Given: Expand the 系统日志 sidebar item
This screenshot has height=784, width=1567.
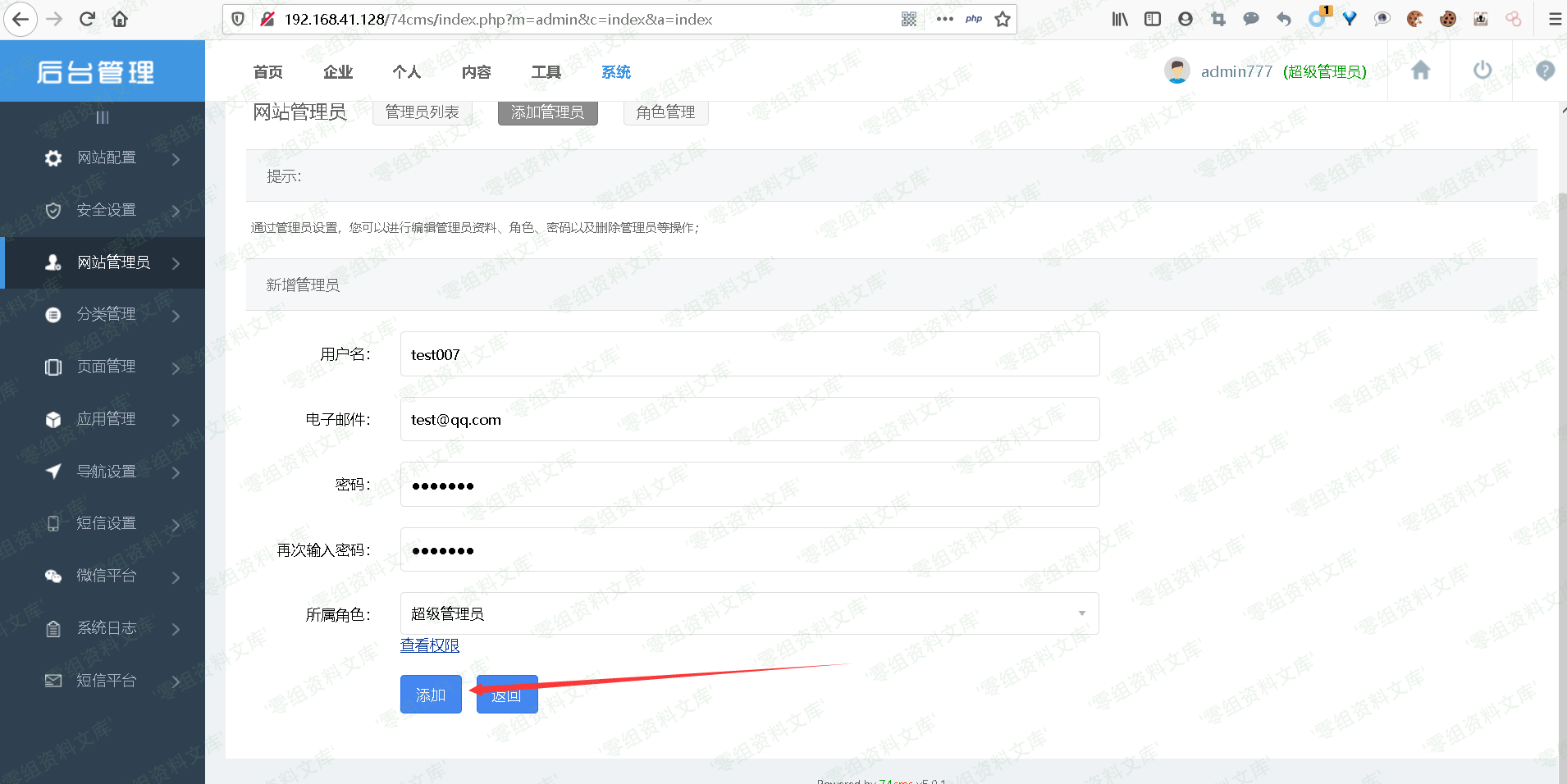Looking at the screenshot, I should point(107,628).
